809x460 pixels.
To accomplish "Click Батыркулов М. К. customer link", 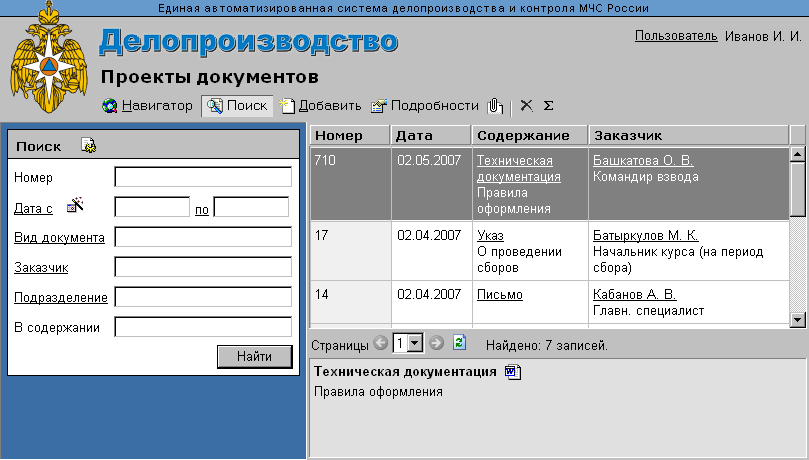I will click(645, 236).
